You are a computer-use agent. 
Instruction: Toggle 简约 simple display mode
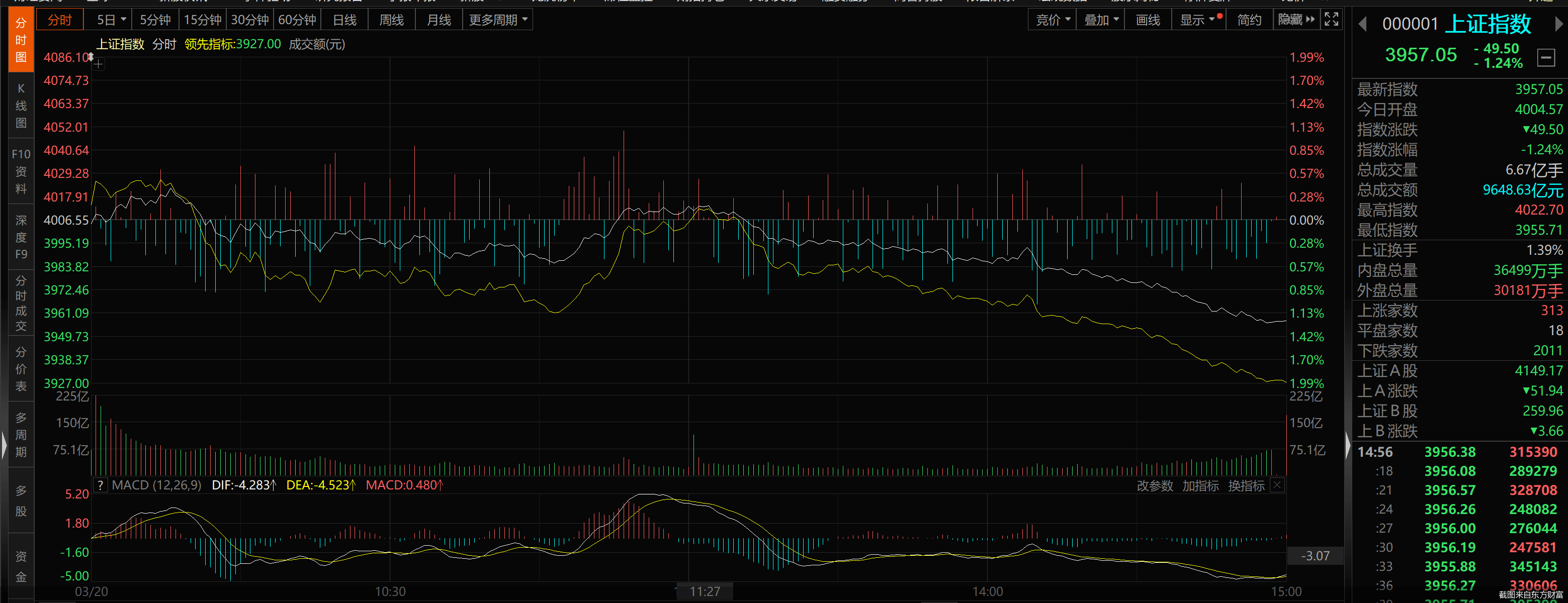1249,20
